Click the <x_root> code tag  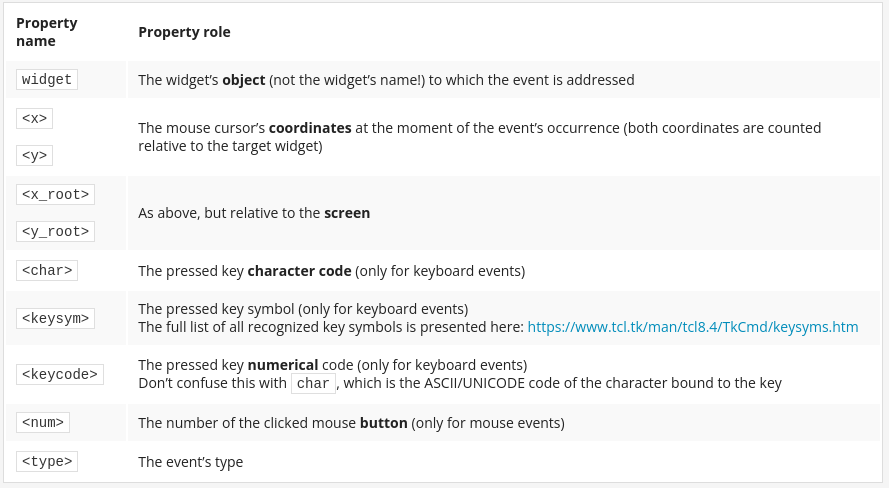(55, 194)
